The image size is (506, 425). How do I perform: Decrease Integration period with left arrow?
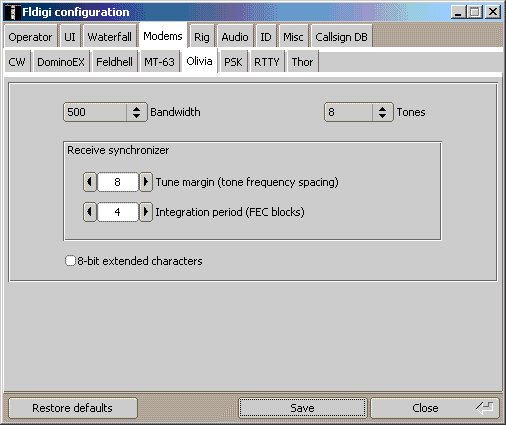click(x=90, y=212)
